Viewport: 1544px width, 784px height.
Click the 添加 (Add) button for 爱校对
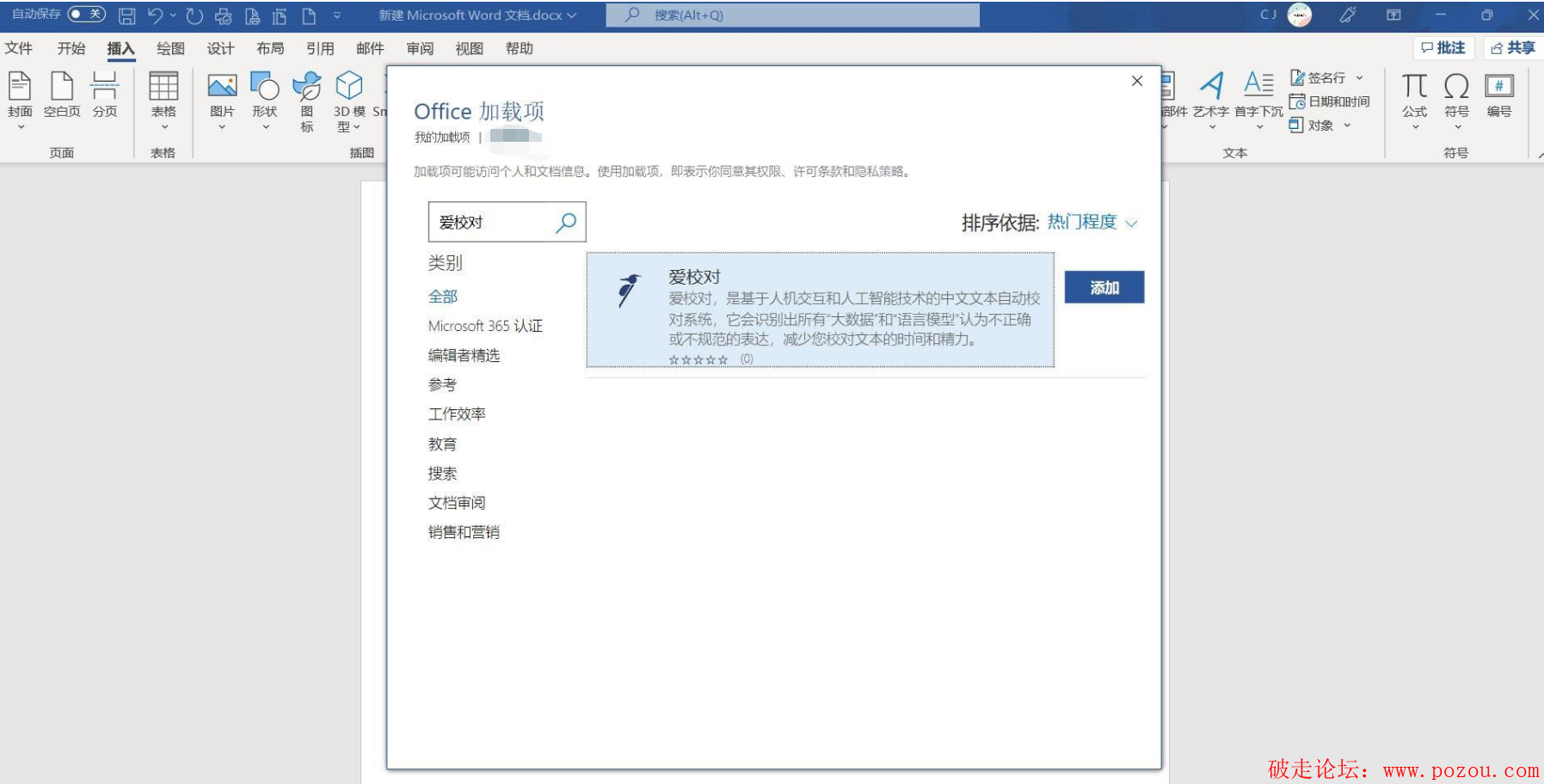1104,287
